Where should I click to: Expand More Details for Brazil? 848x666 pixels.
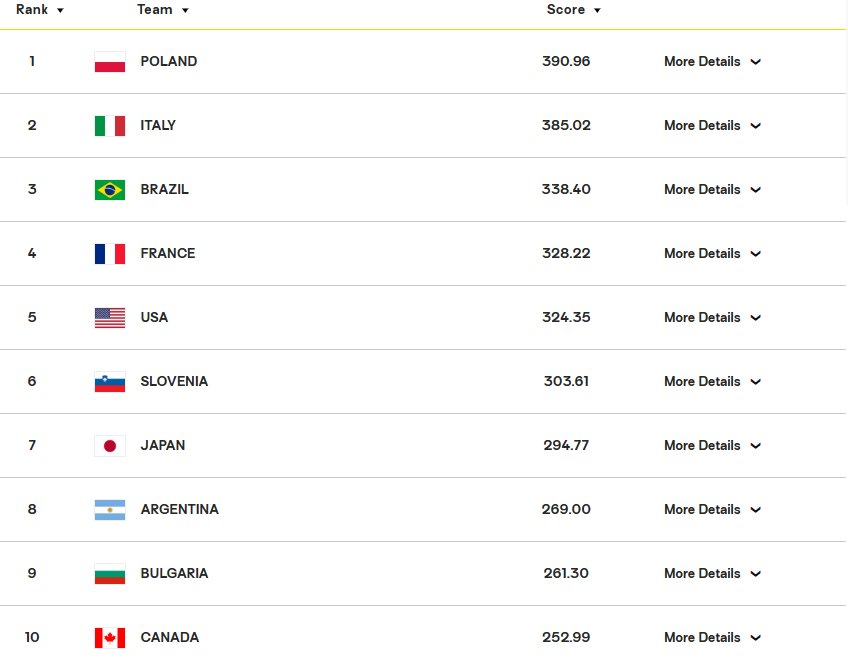click(x=712, y=190)
